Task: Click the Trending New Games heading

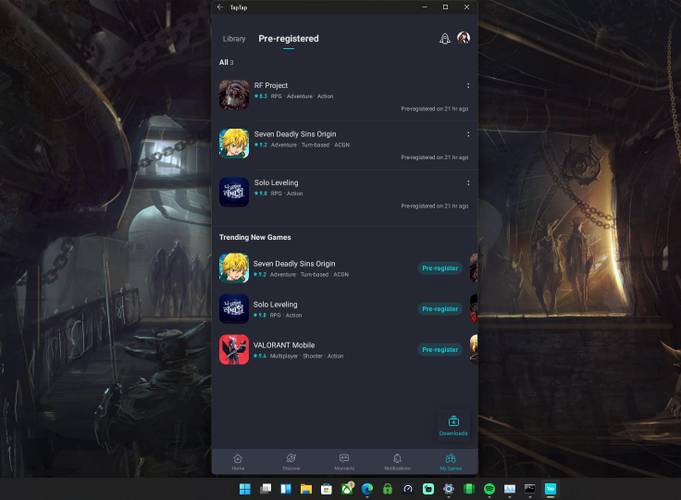Action: (255, 237)
